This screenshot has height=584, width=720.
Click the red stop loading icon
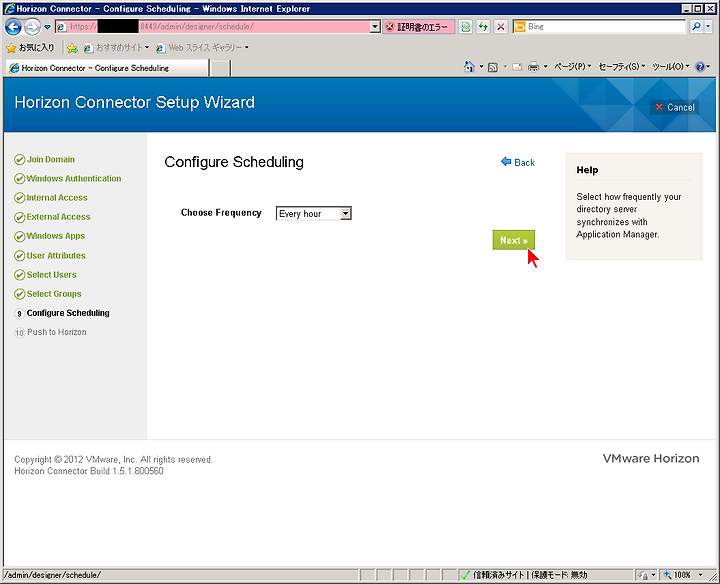(501, 27)
